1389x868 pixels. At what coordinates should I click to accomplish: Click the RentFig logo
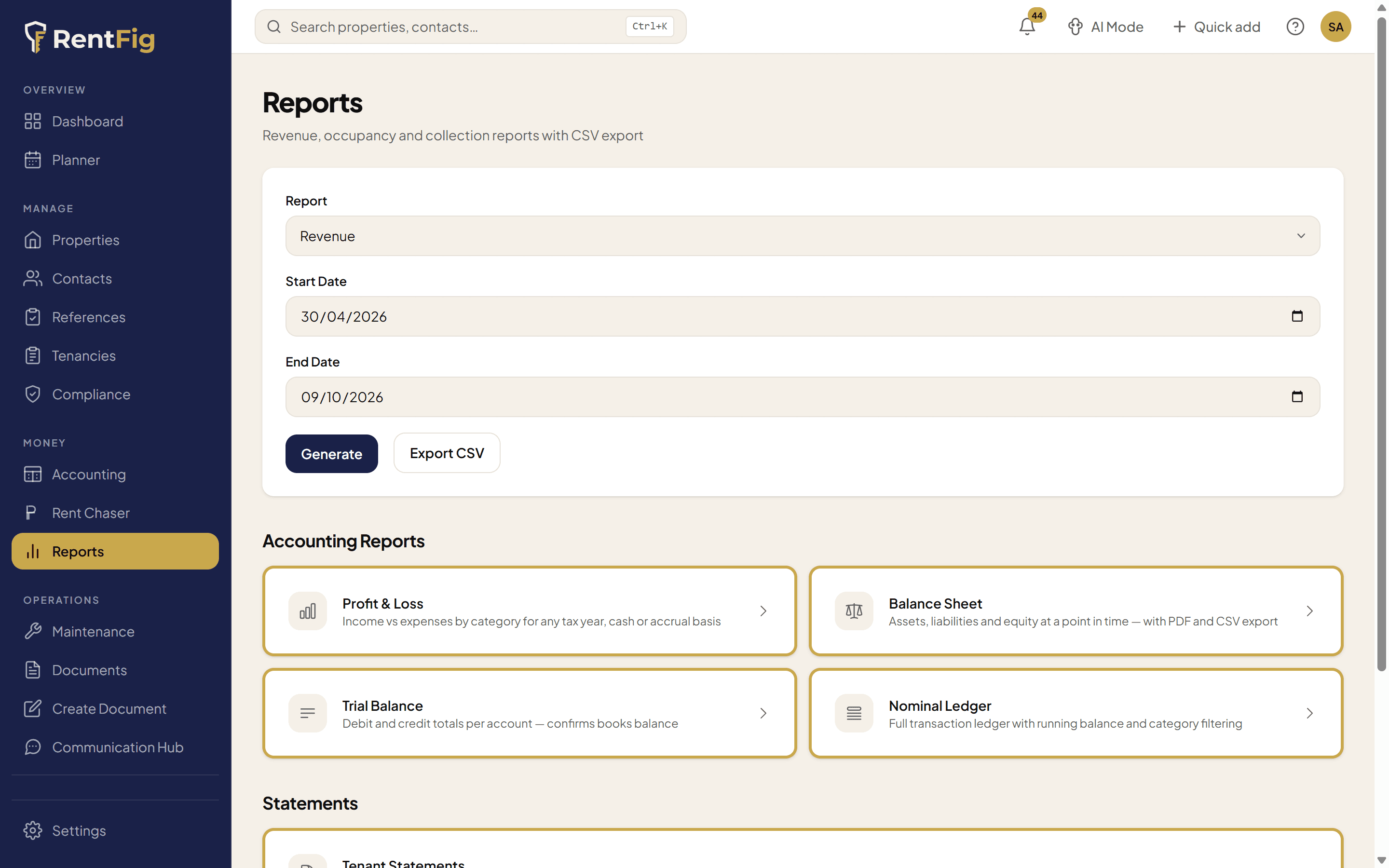[x=90, y=38]
